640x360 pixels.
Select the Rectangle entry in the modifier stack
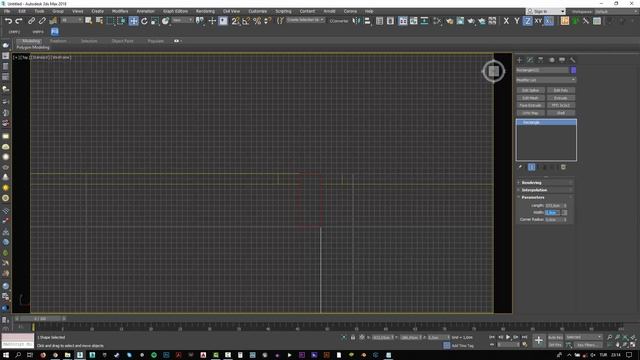pyautogui.click(x=546, y=122)
